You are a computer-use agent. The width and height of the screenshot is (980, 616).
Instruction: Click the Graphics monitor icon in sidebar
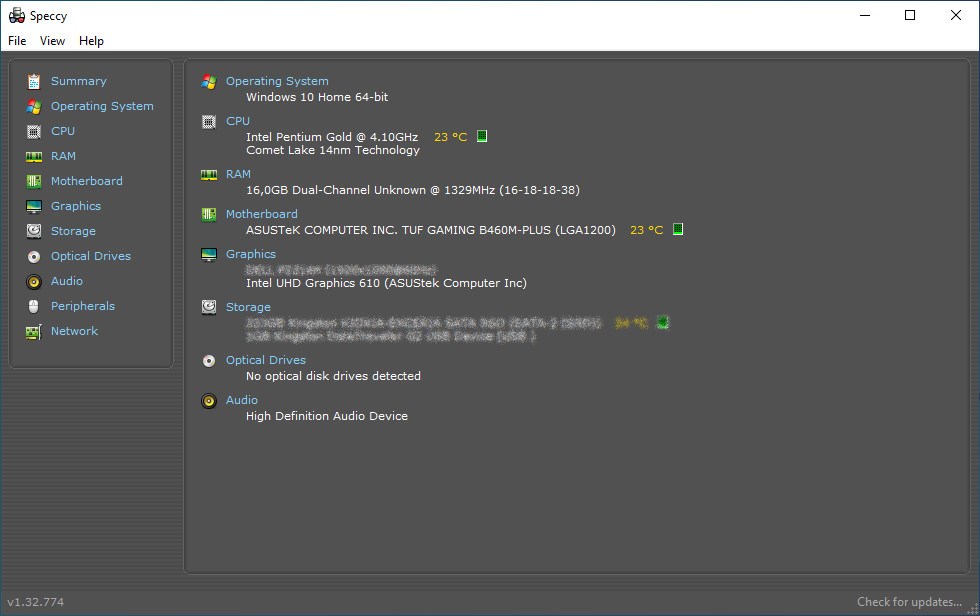click(x=34, y=206)
